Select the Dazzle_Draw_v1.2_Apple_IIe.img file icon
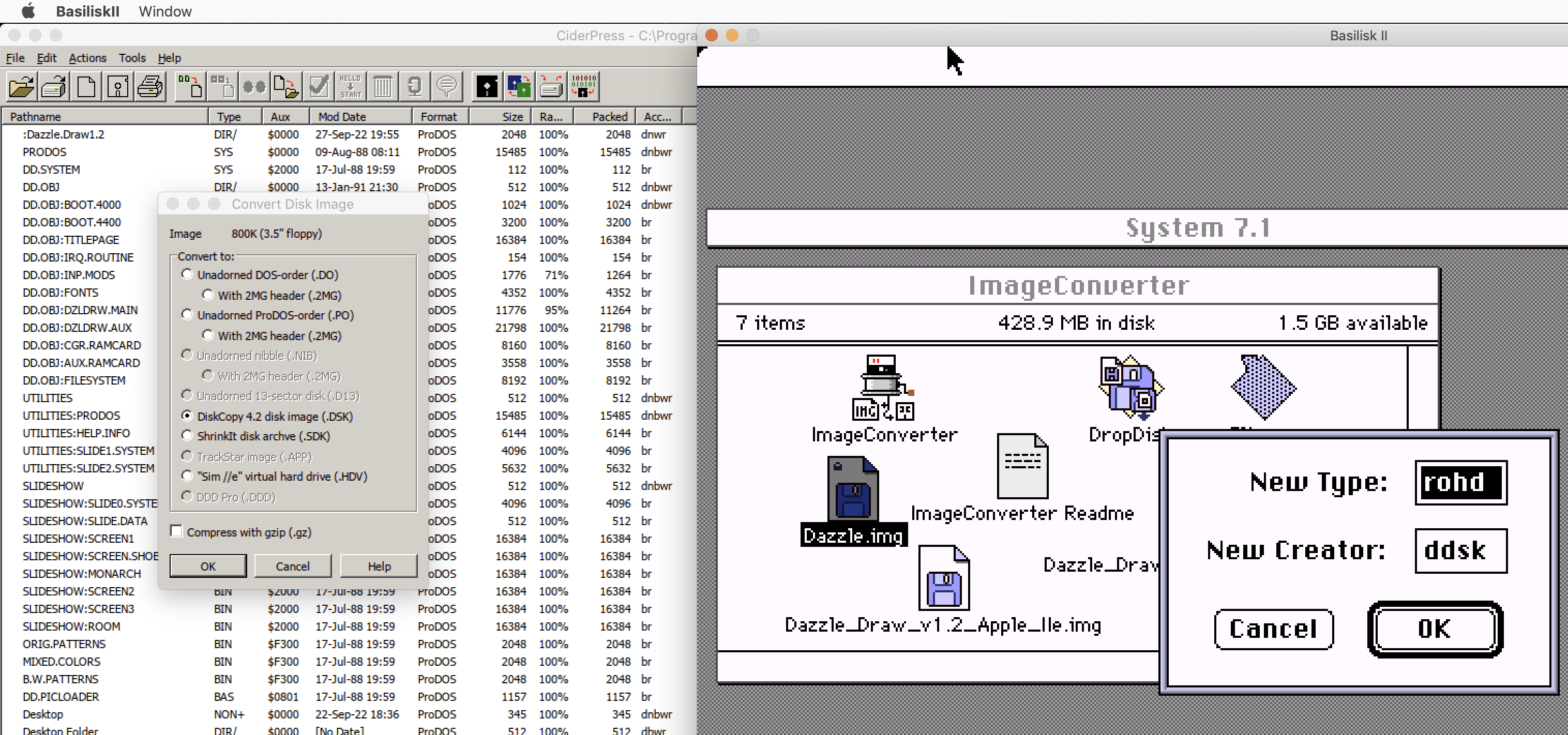1568x735 pixels. coord(943,578)
